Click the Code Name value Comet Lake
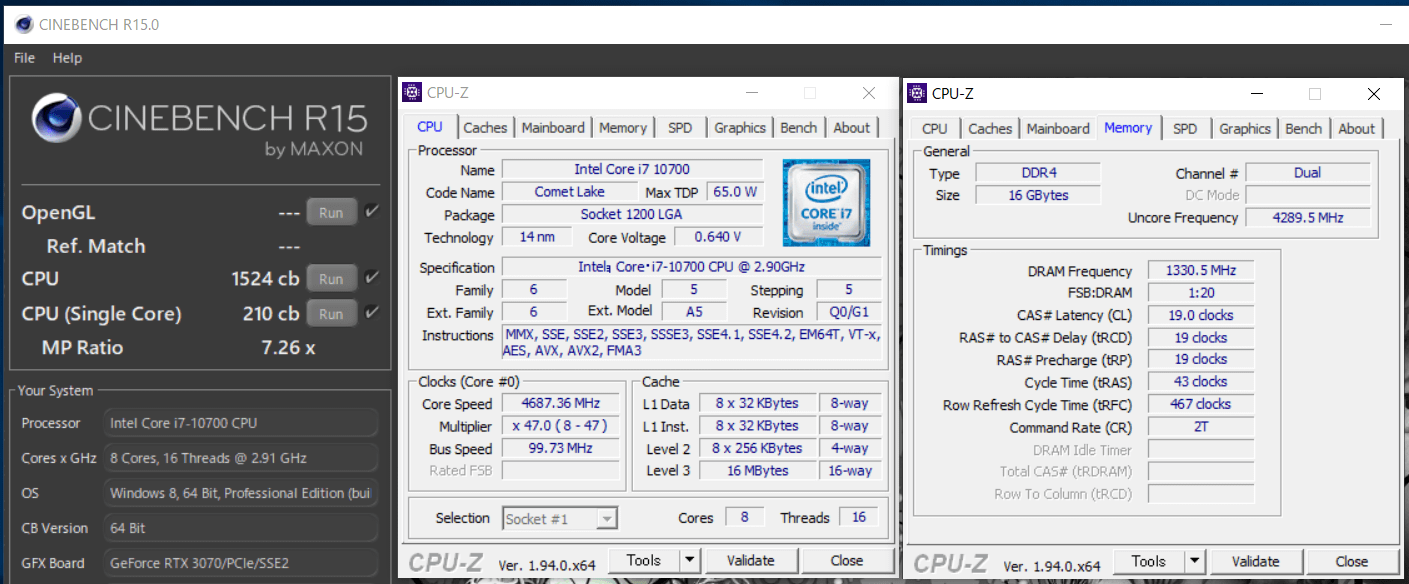The image size is (1409, 584). point(569,192)
